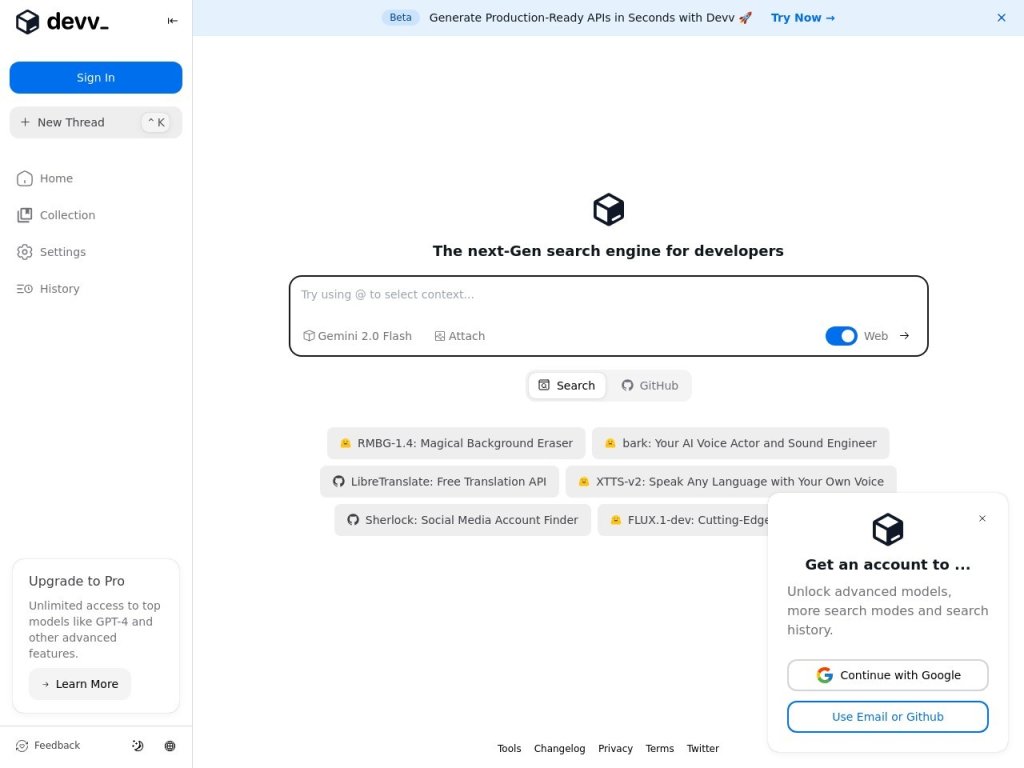Image resolution: width=1024 pixels, height=768 pixels.
Task: Close the Get an account popup
Action: (x=982, y=519)
